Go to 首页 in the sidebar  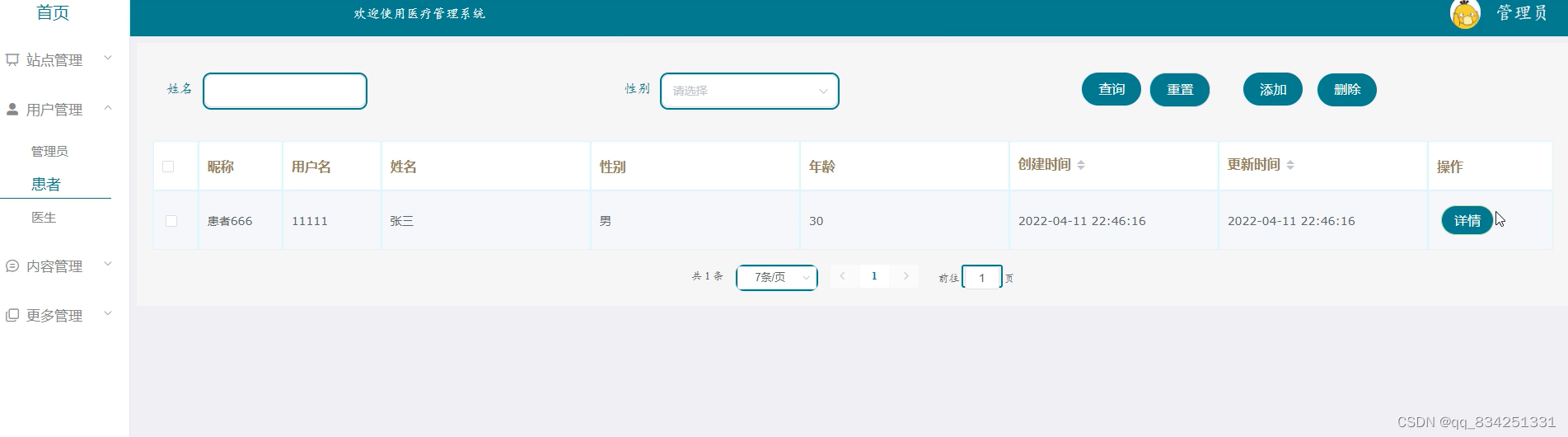tap(53, 12)
